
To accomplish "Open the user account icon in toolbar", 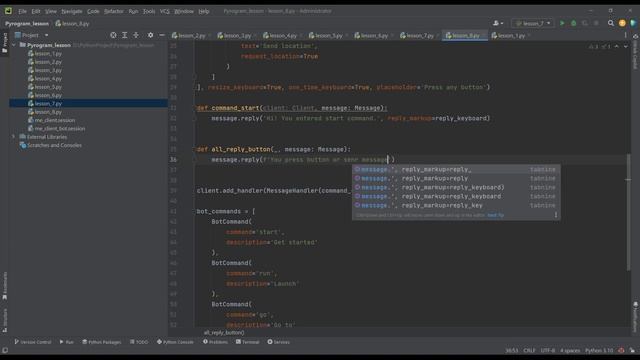I will (498, 23).
